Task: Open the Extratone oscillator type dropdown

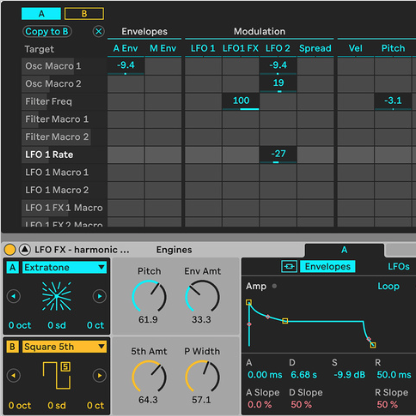Action: click(x=64, y=267)
